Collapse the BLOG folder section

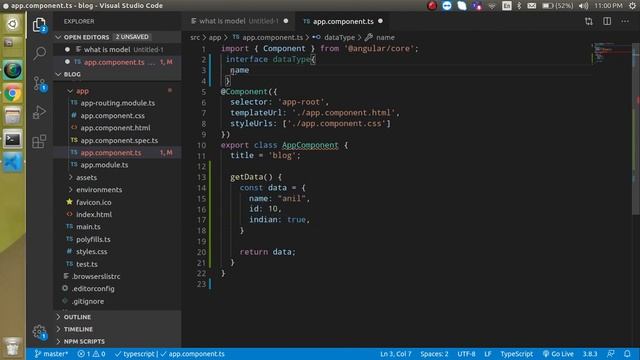click(x=118, y=74)
